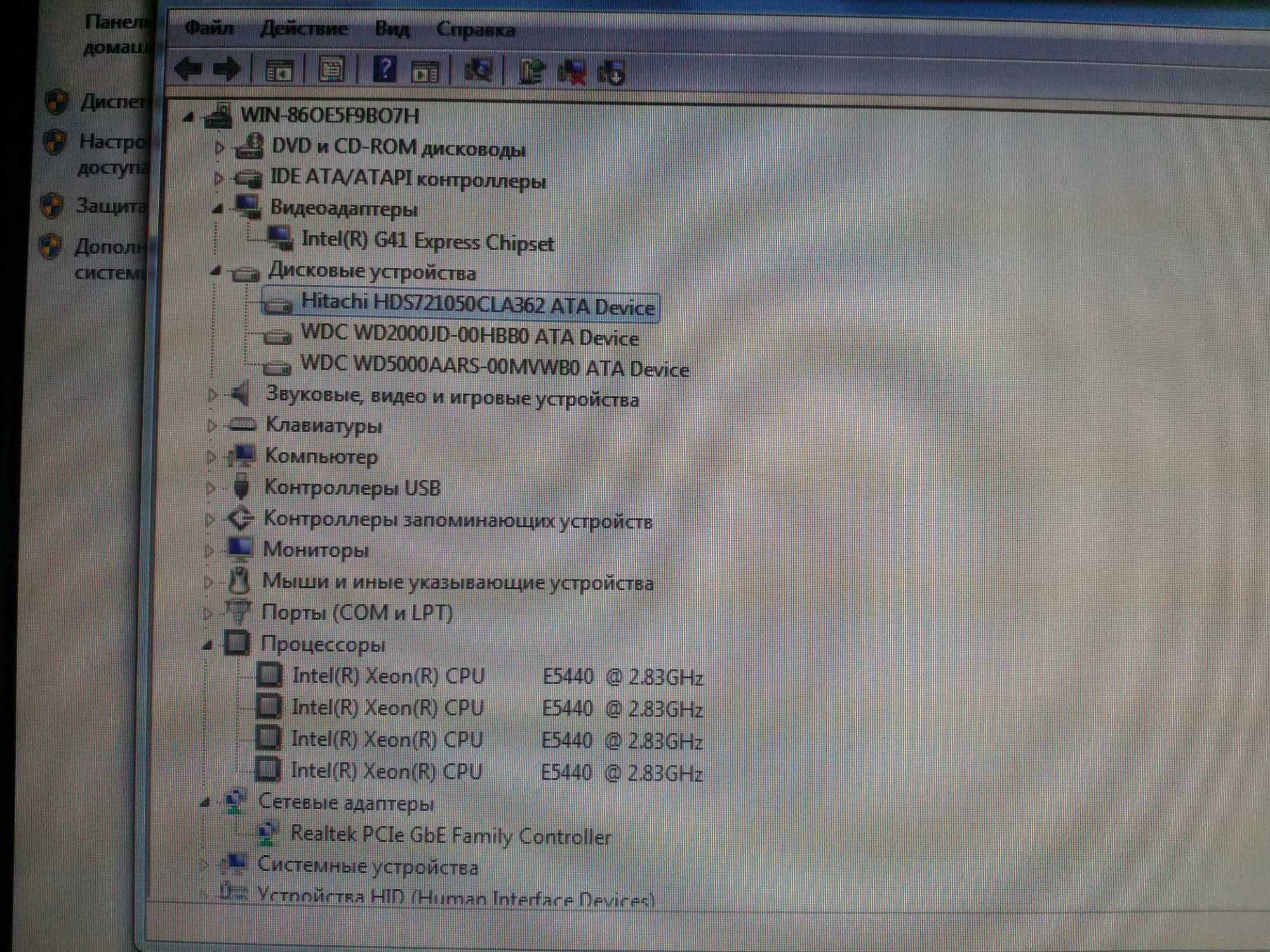This screenshot has height=952, width=1270.
Task: Expand IDE ATA/ATAPI контроллеры node
Action: [x=218, y=178]
